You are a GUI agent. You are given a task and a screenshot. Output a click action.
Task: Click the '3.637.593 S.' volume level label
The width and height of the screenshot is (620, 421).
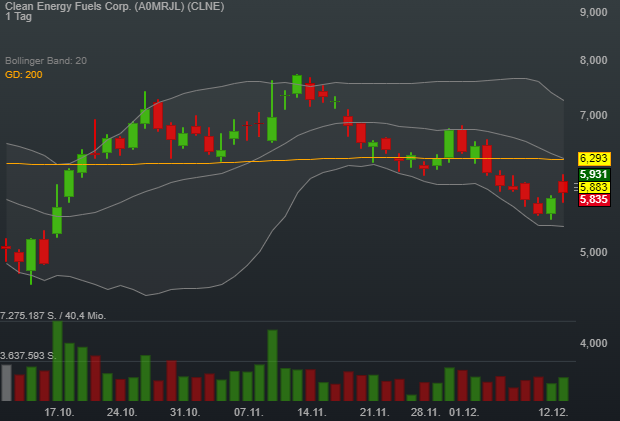coord(28,356)
